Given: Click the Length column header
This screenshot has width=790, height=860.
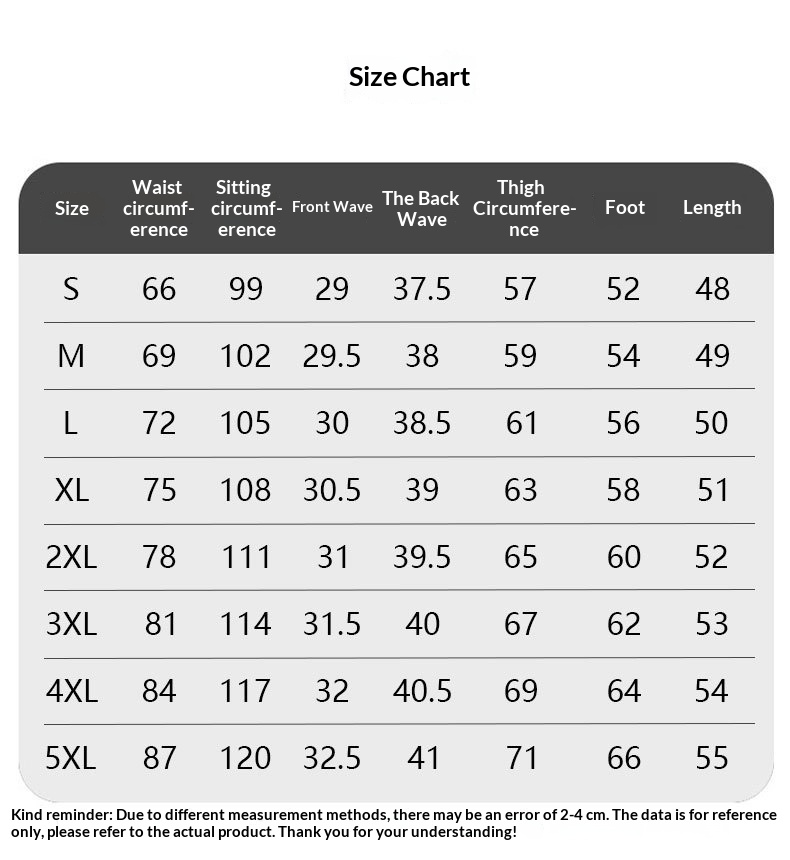Looking at the screenshot, I should click(x=712, y=207).
